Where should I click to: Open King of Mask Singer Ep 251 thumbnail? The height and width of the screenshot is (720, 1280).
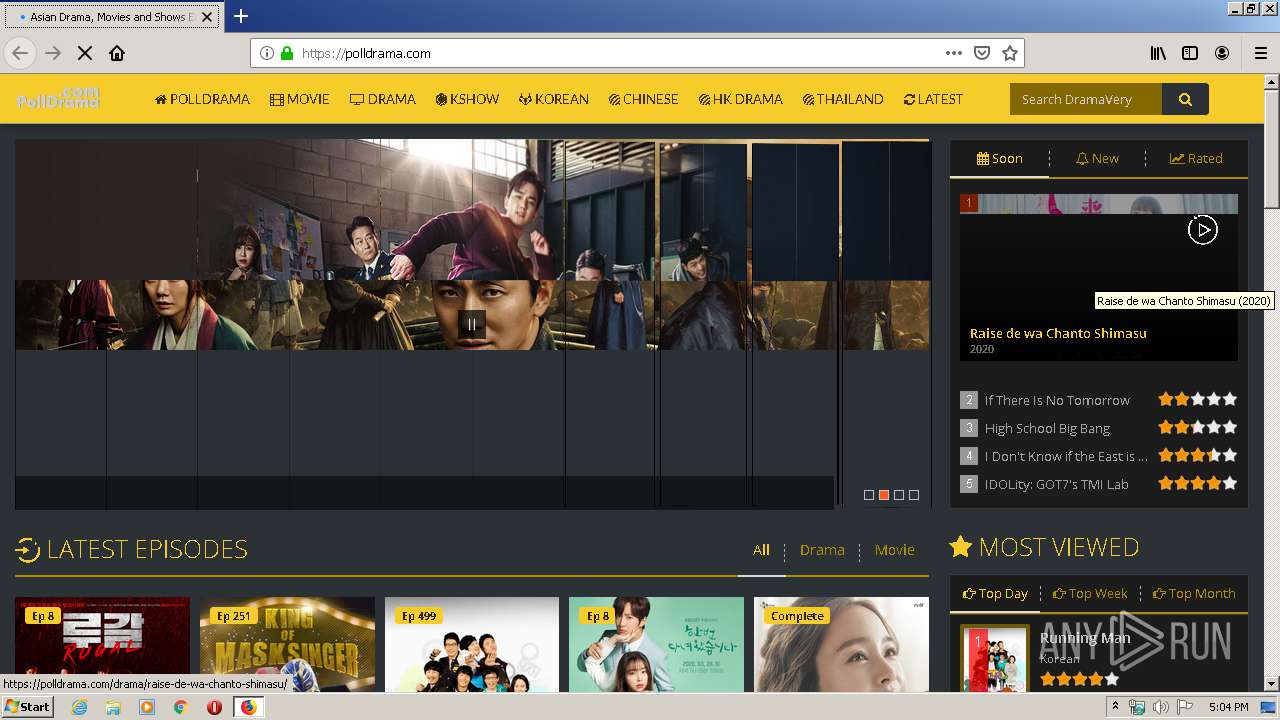pos(287,645)
